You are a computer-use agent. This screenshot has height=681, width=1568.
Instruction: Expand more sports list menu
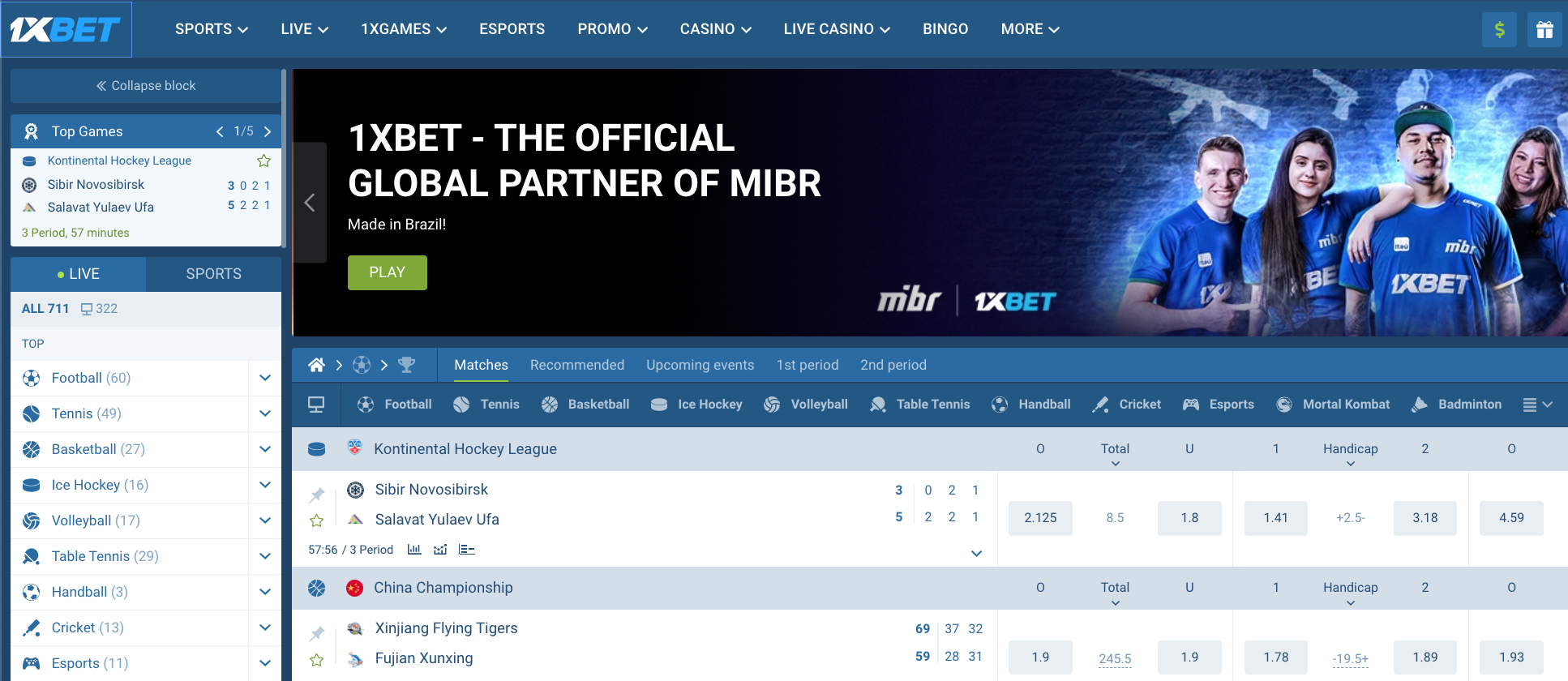tap(1537, 405)
